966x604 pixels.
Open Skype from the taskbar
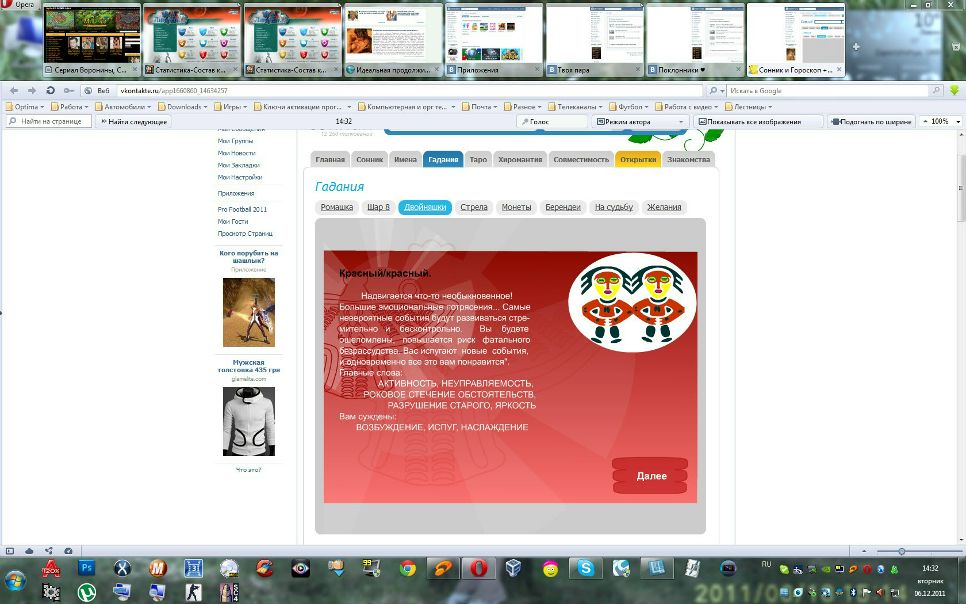584,568
